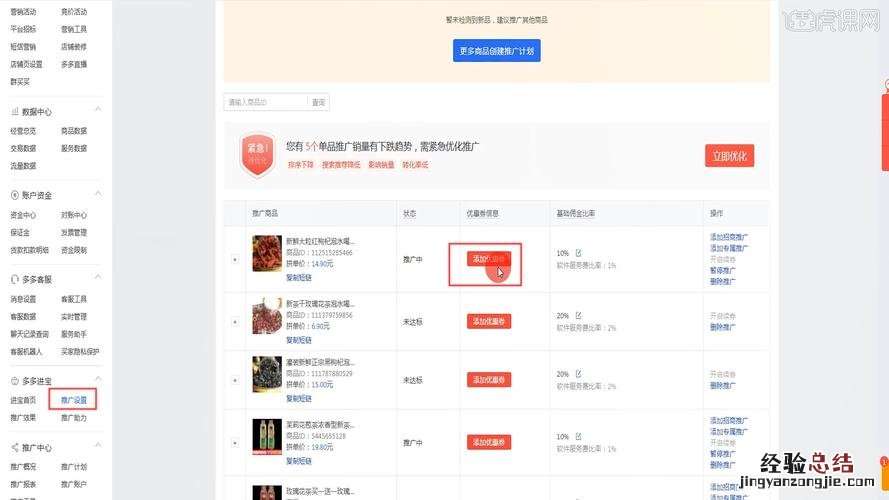Open 资金中心 under 账户资金
The height and width of the screenshot is (500, 889).
coord(23,215)
